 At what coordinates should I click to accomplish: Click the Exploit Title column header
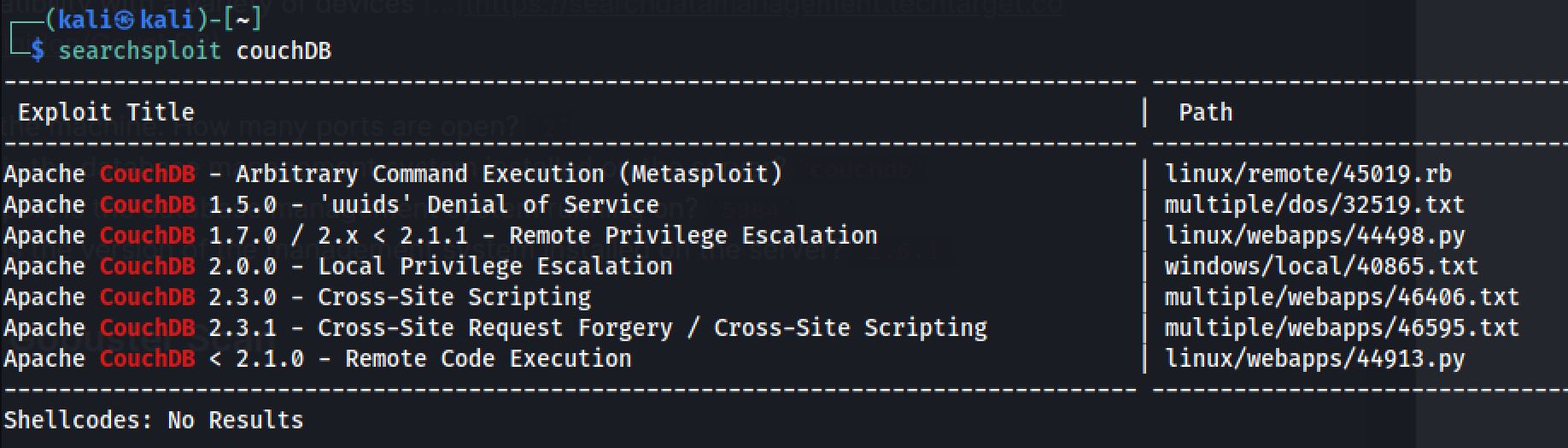click(106, 112)
